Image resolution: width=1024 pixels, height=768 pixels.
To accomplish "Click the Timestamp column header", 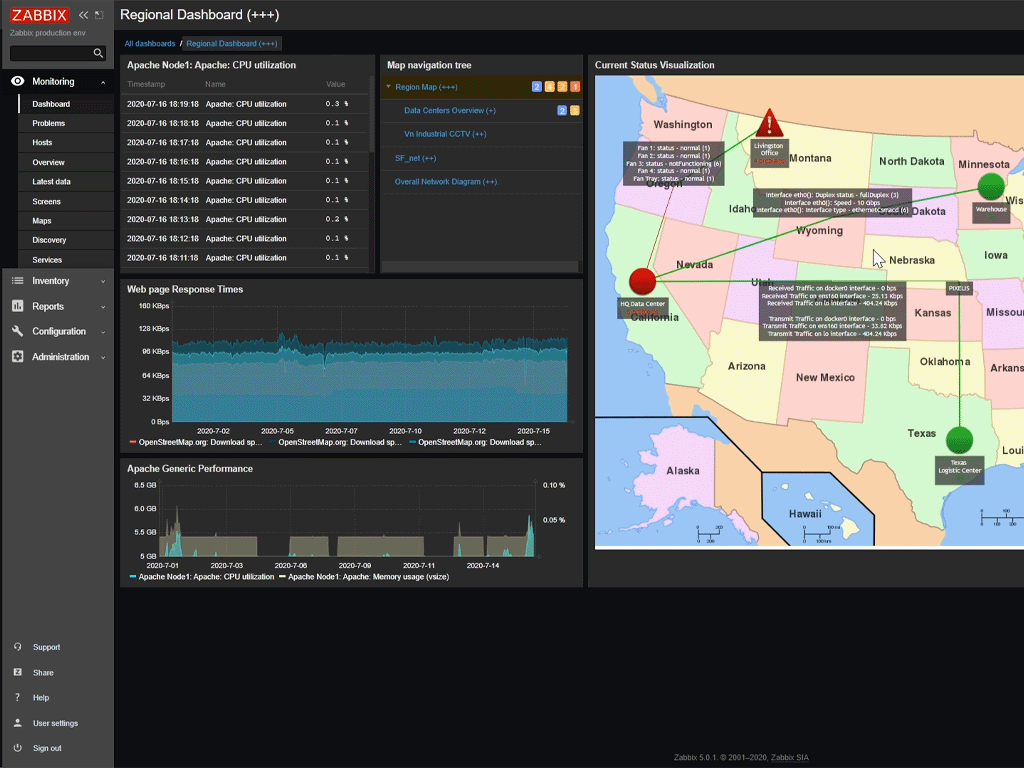I will click(146, 84).
